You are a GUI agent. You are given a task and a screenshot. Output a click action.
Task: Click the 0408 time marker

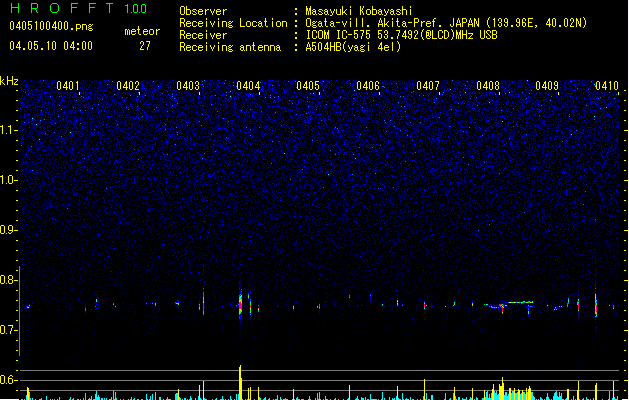488,86
